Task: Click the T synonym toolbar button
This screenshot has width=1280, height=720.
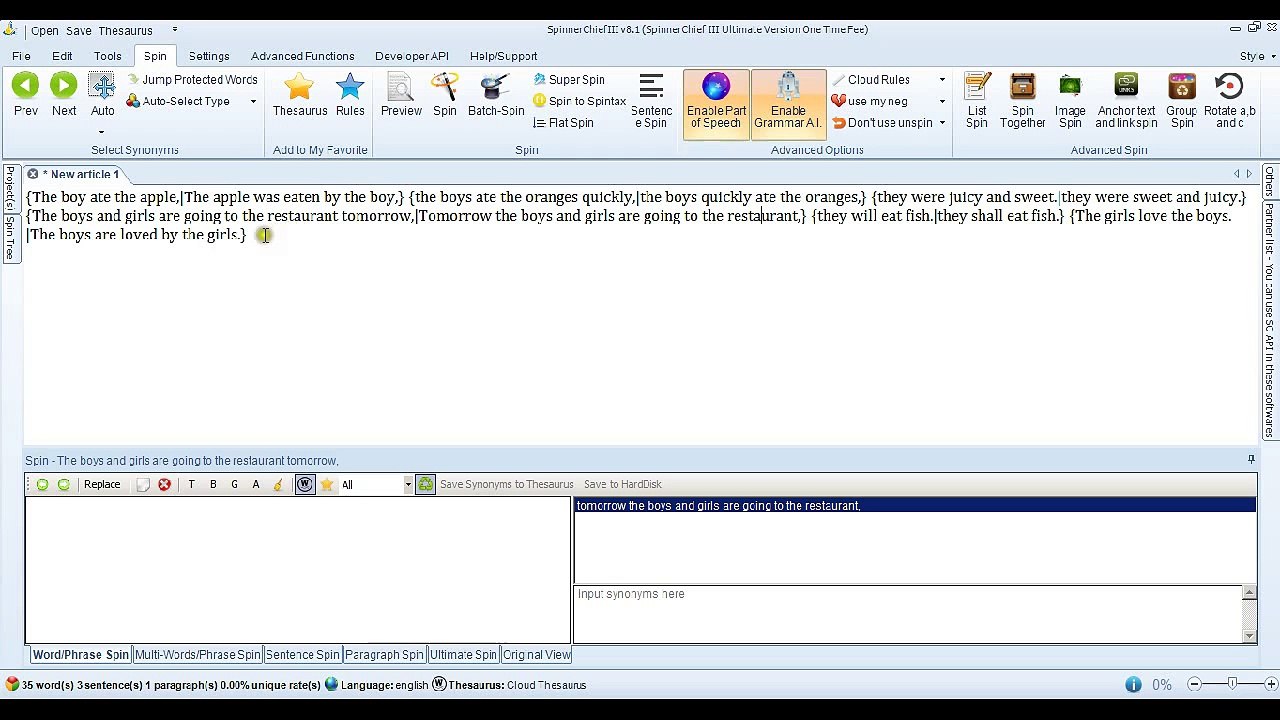Action: click(191, 485)
